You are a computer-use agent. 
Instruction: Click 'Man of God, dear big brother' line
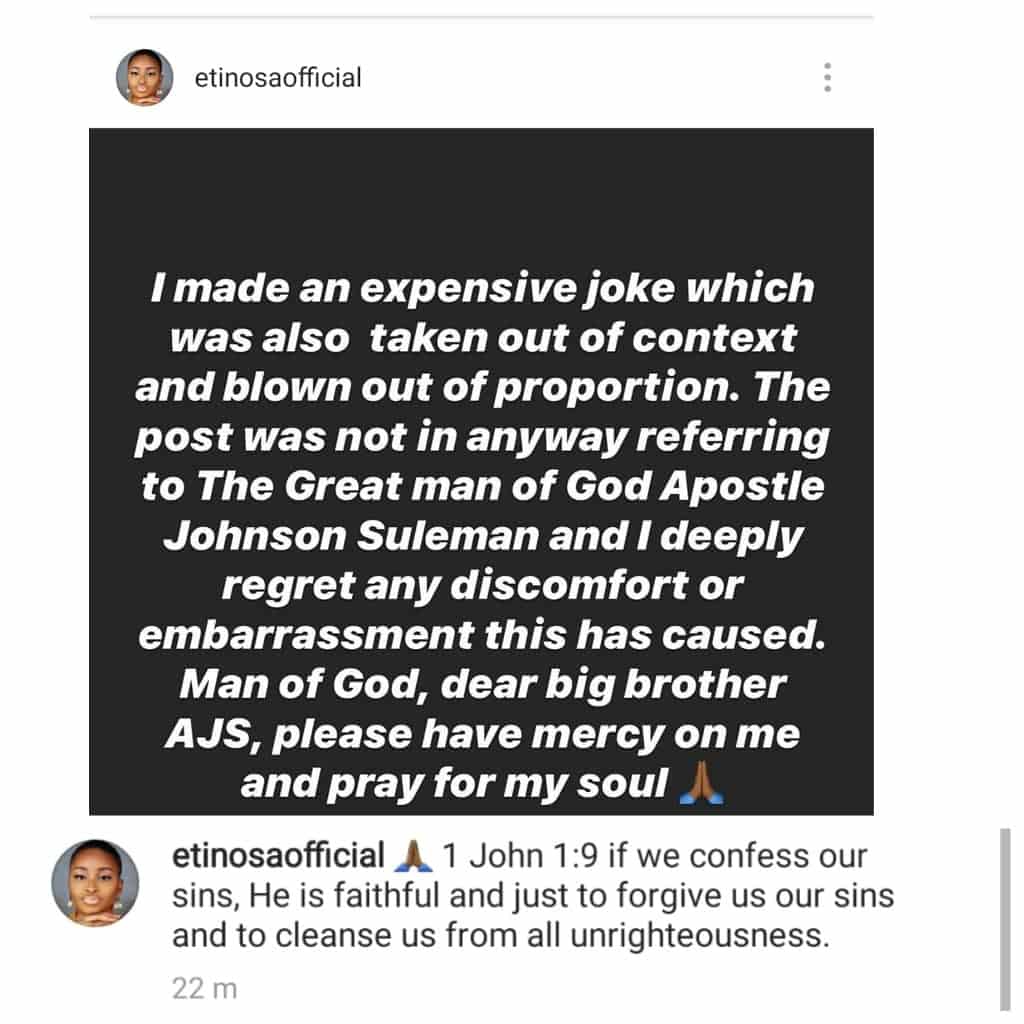click(481, 686)
